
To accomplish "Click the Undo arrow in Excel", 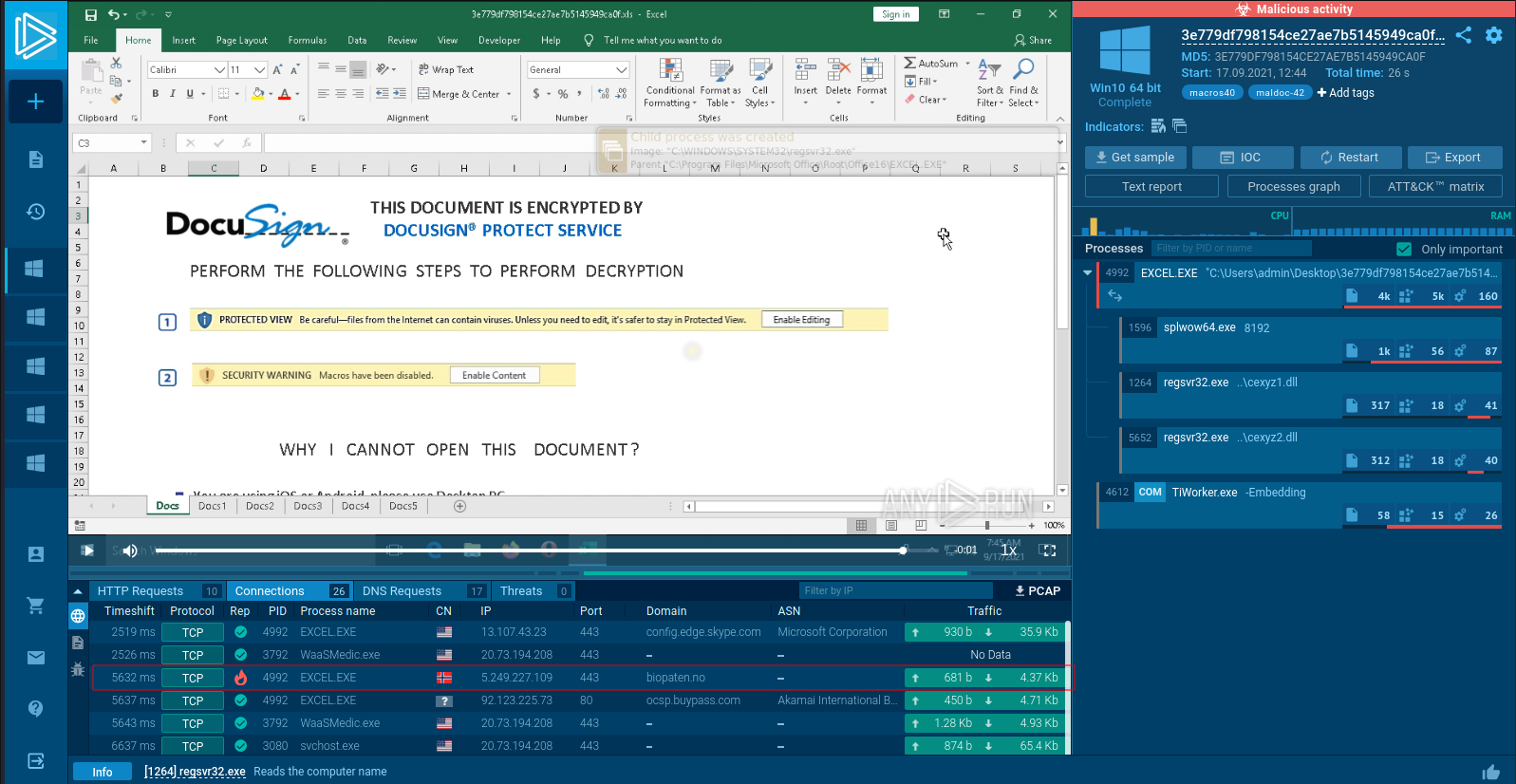I will click(x=113, y=14).
